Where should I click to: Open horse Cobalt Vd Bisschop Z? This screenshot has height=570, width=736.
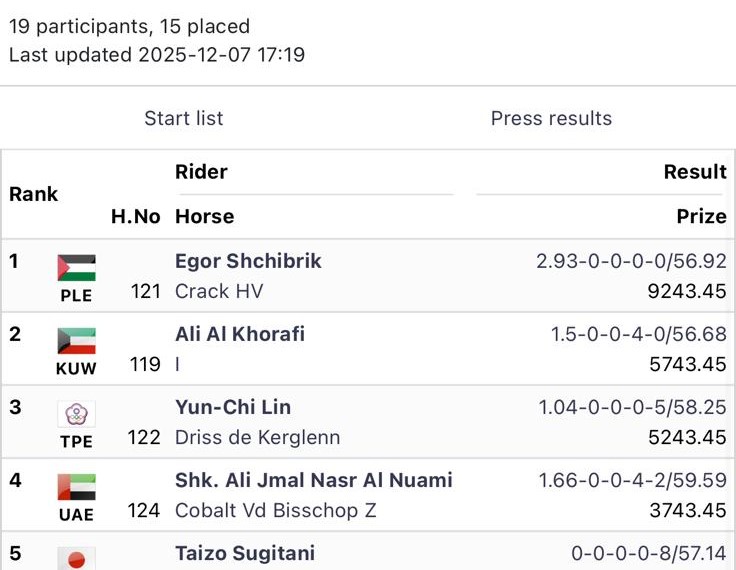[x=275, y=510]
